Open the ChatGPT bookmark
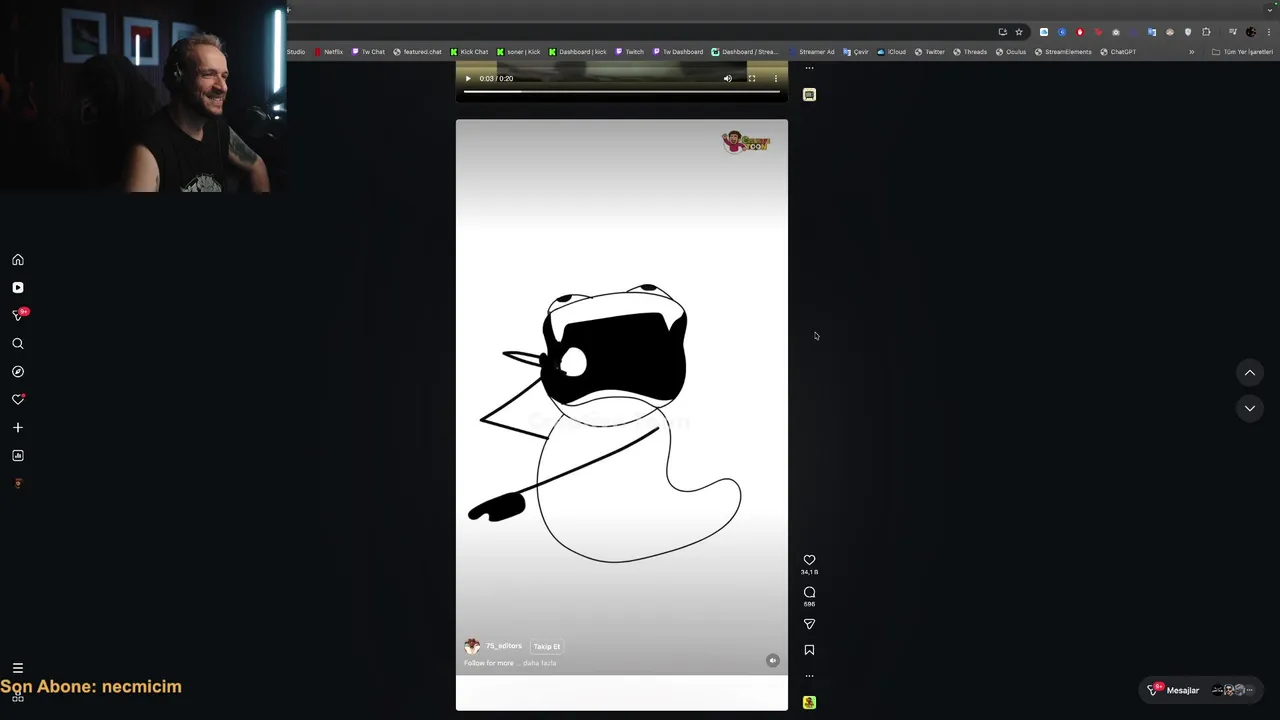Image resolution: width=1280 pixels, height=720 pixels. point(1118,52)
